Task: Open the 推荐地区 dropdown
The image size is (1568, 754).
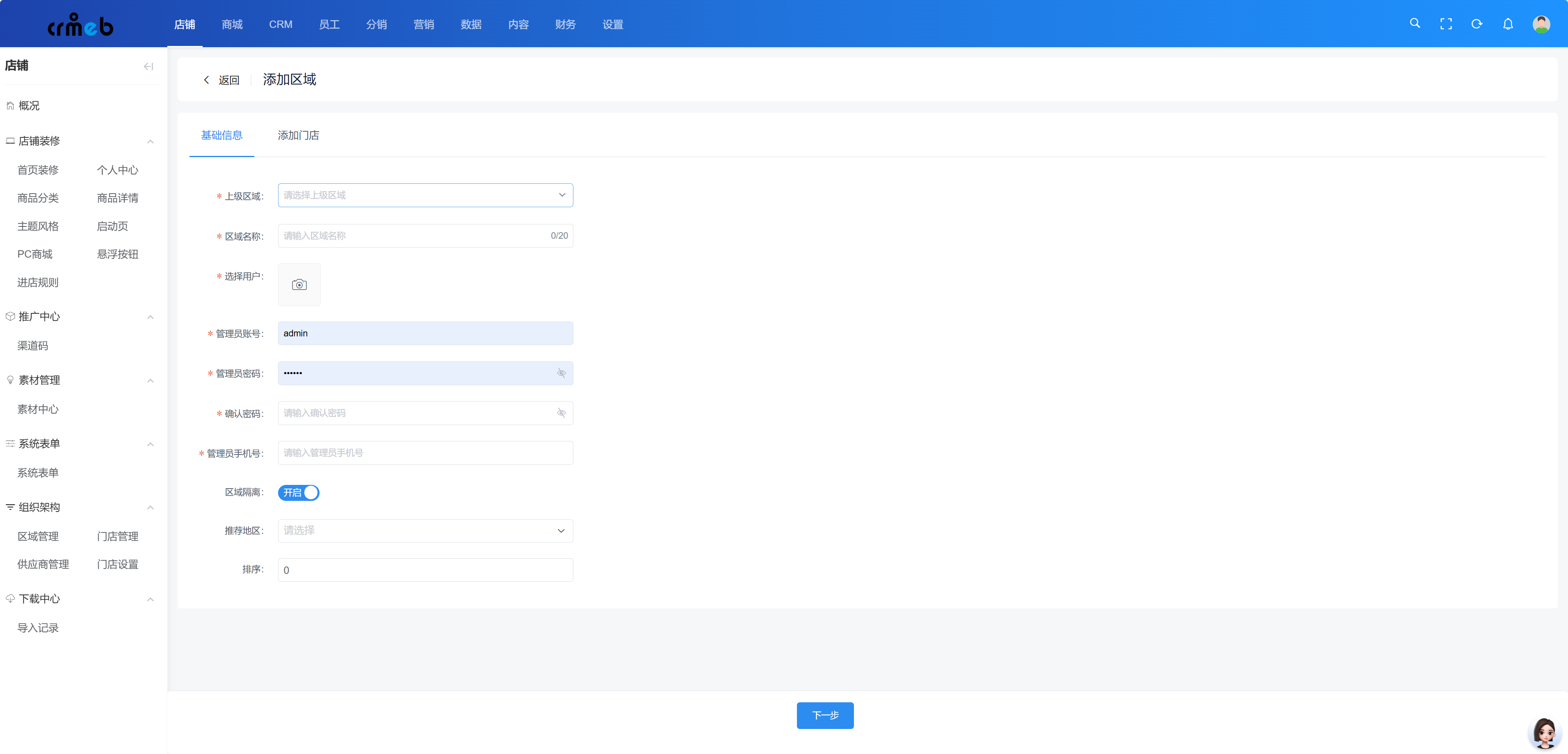Action: click(425, 530)
